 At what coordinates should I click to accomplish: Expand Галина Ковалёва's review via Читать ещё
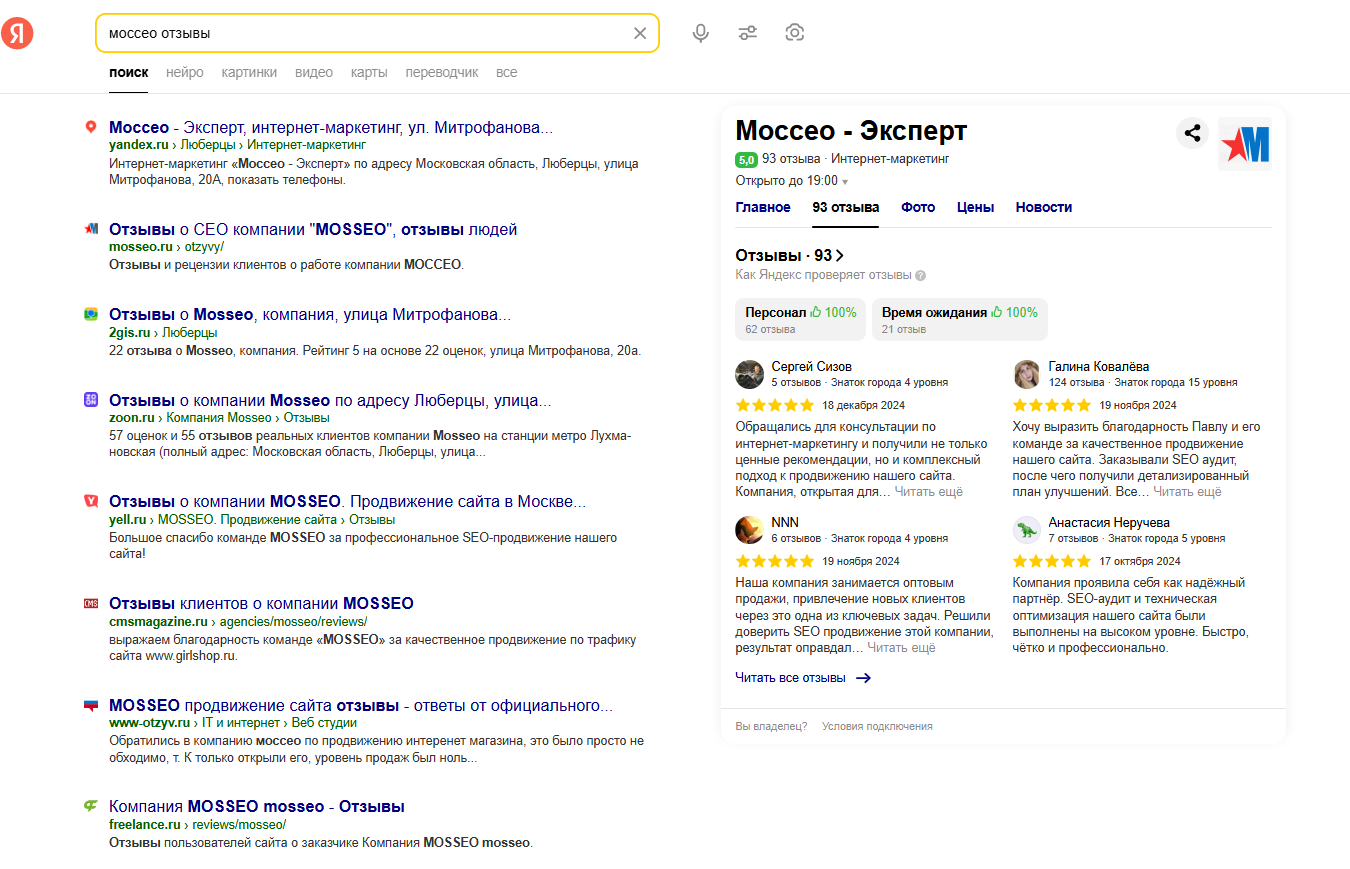pos(1187,492)
